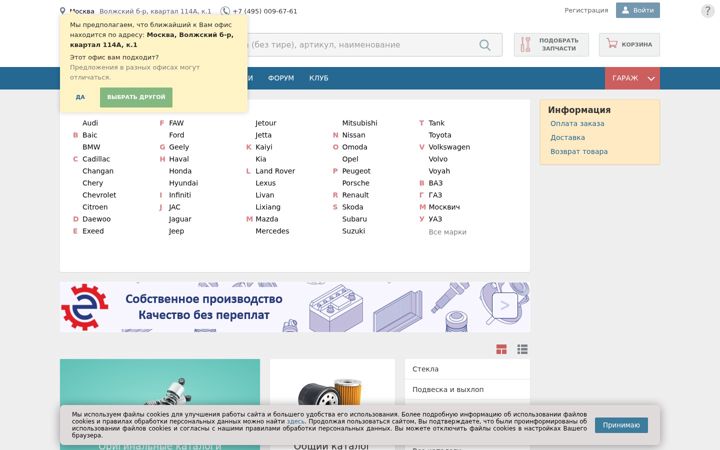The width and height of the screenshot is (720, 450).
Task: Select the Volkswagen brand
Action: [449, 147]
